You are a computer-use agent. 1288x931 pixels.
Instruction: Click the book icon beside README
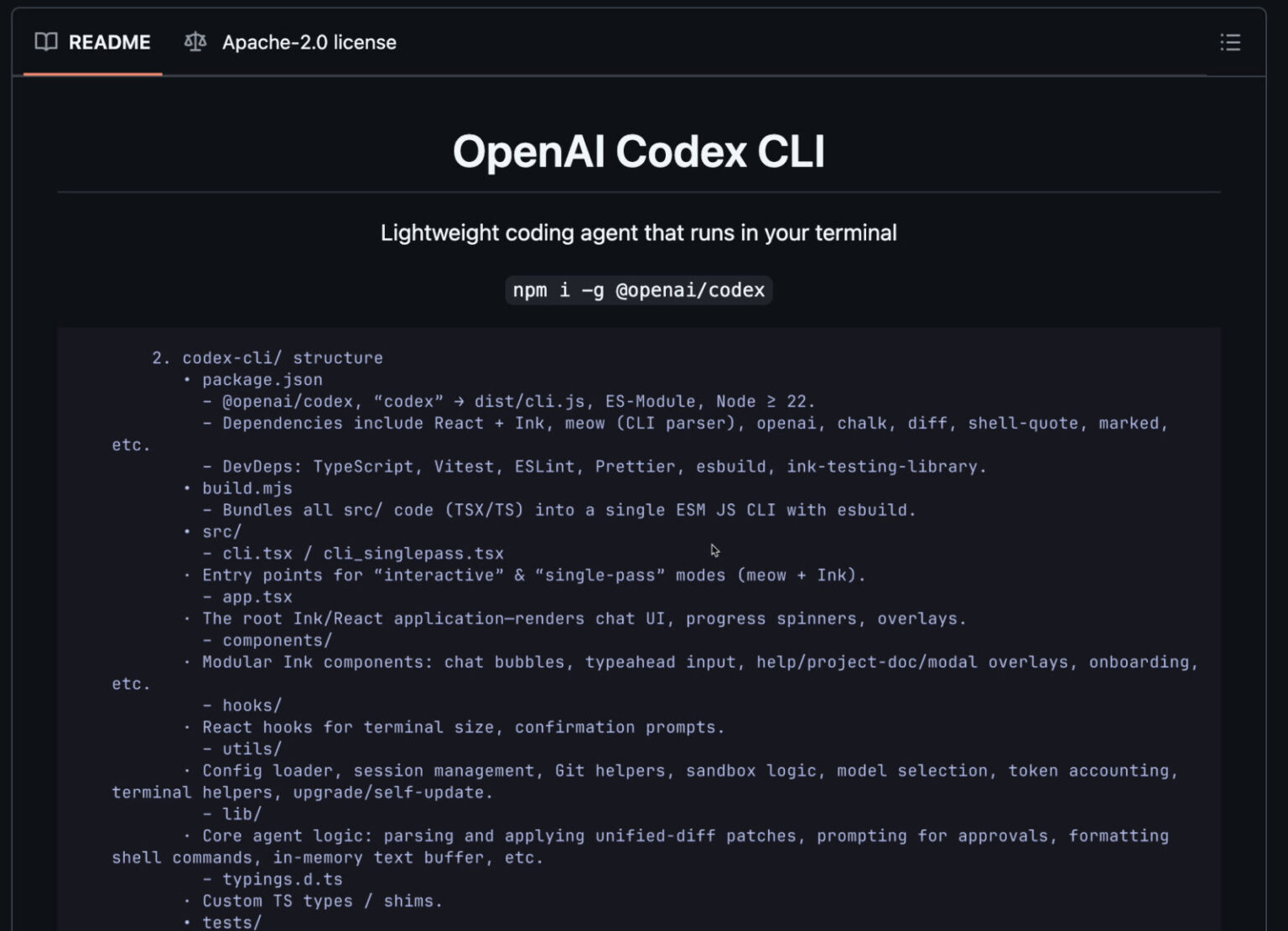tap(46, 42)
